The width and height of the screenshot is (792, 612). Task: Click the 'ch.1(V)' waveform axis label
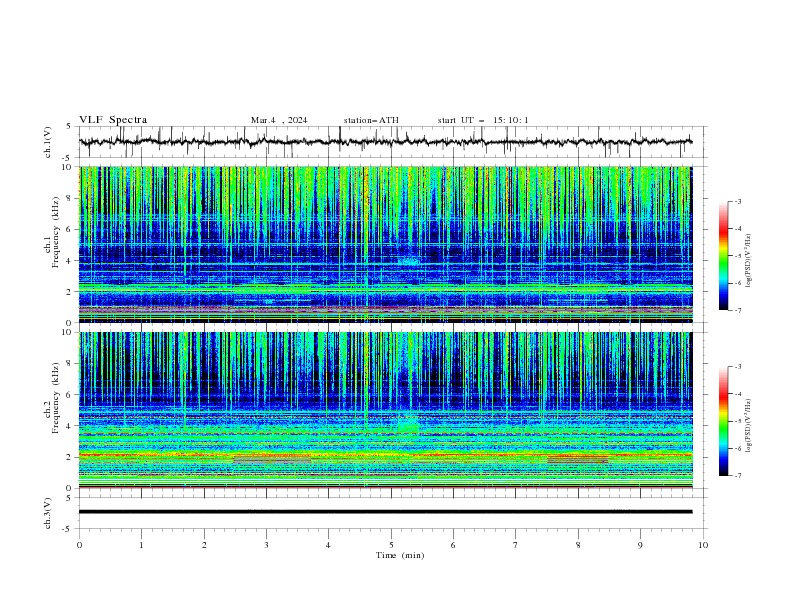48,142
